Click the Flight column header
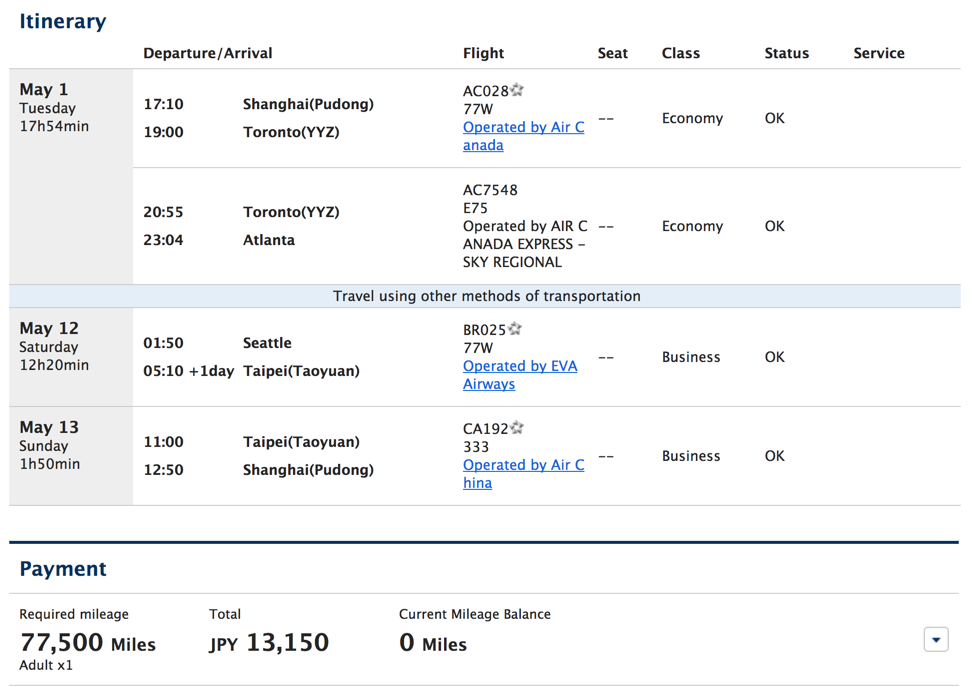The image size is (972, 687). point(483,53)
